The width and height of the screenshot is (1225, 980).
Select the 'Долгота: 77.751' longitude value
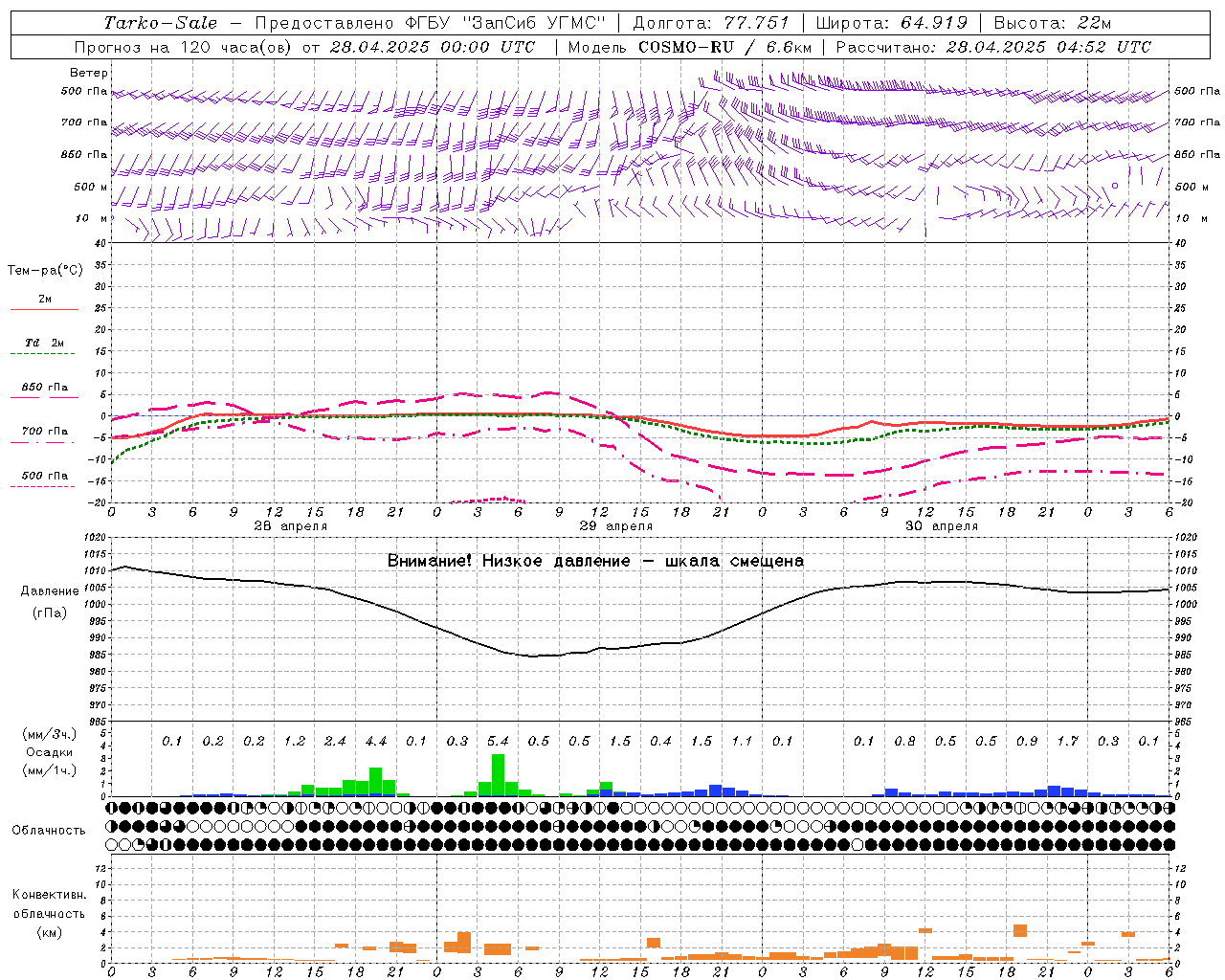click(x=711, y=23)
